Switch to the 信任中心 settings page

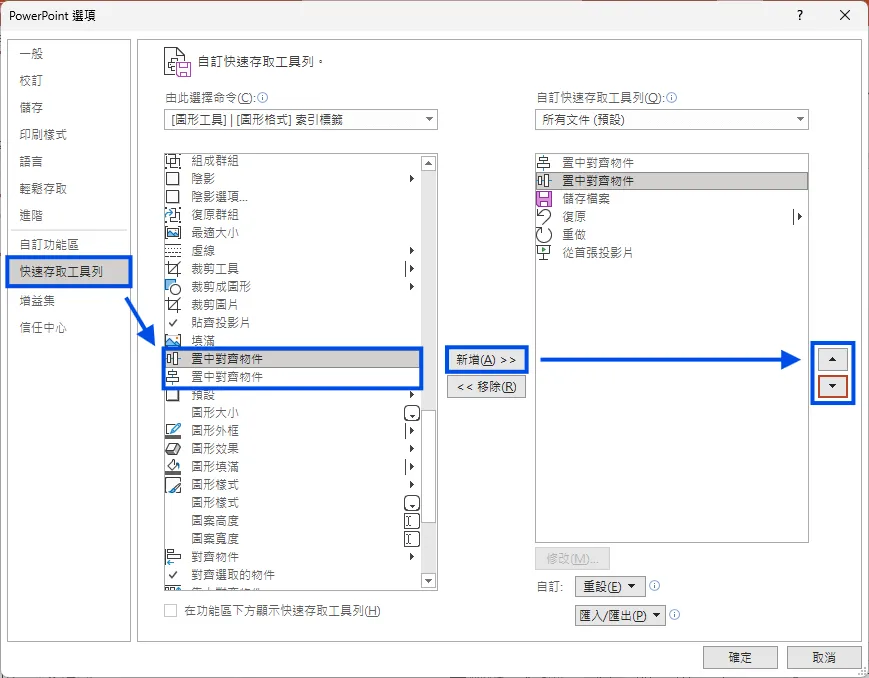tap(42, 326)
